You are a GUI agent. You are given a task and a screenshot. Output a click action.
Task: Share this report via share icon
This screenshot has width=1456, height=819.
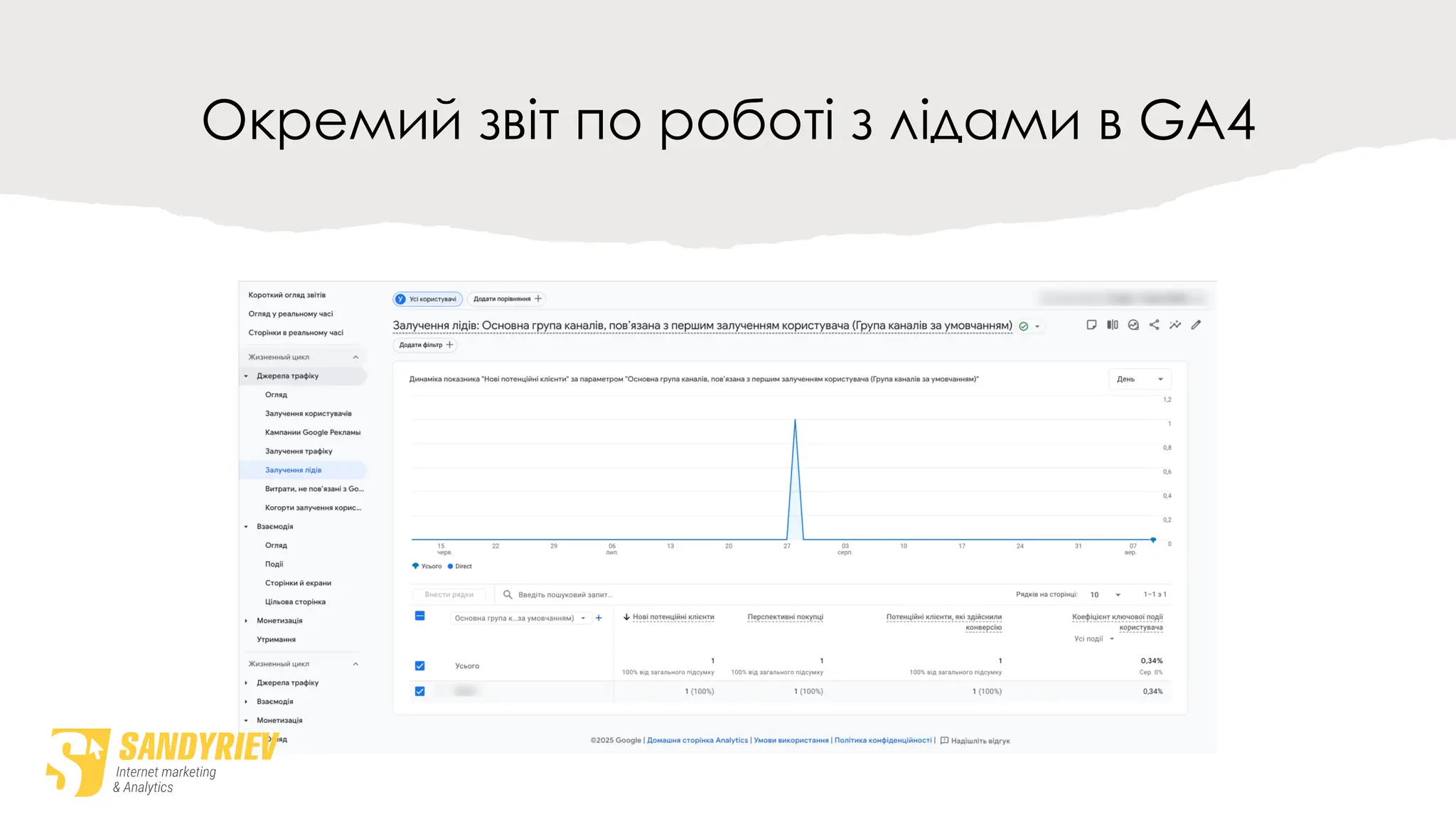coord(1154,325)
